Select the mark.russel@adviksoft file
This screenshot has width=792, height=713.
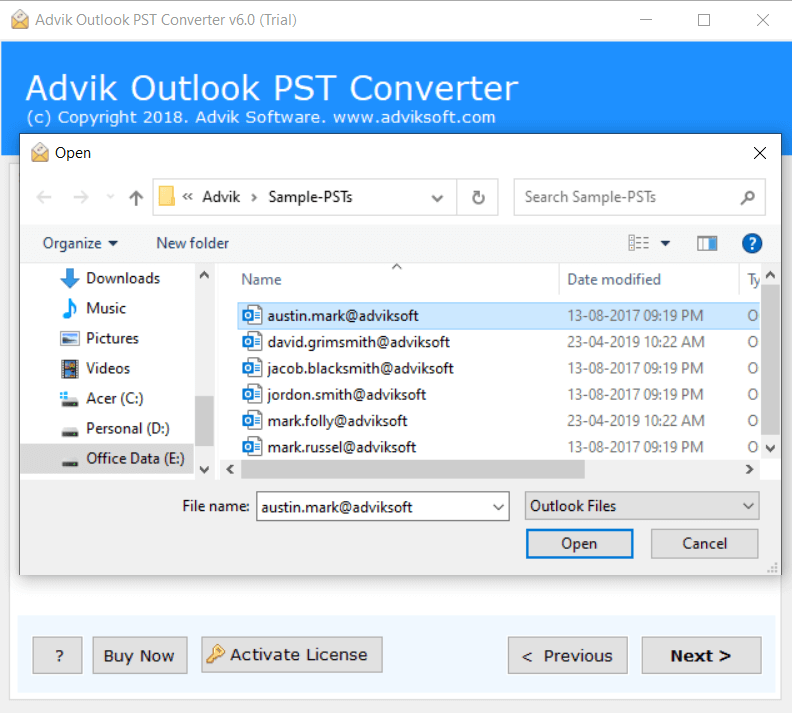pos(498,447)
